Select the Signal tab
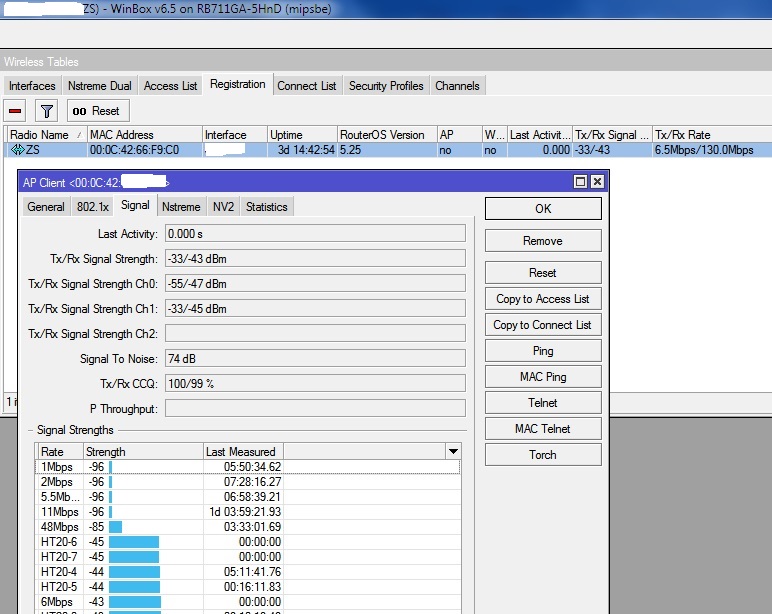772x614 pixels. pos(135,205)
